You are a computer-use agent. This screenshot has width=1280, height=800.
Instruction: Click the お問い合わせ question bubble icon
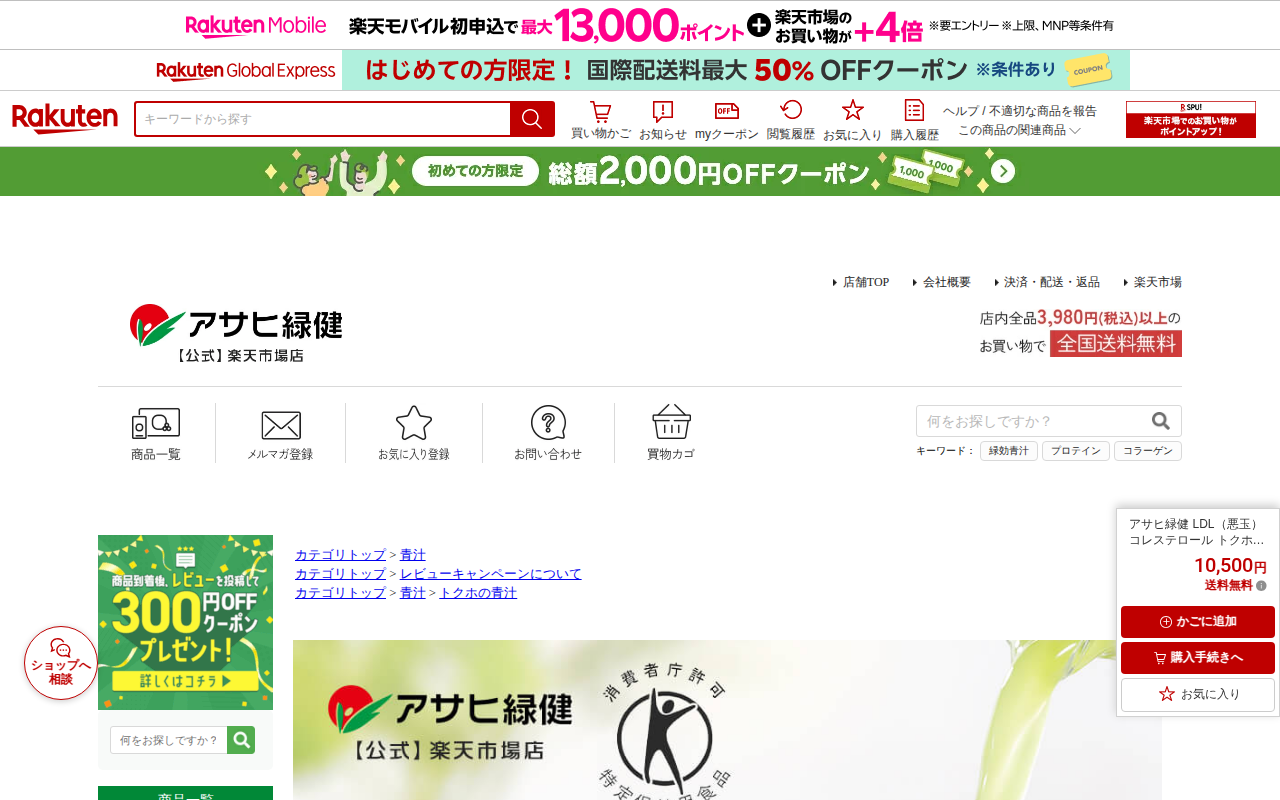[x=548, y=433]
